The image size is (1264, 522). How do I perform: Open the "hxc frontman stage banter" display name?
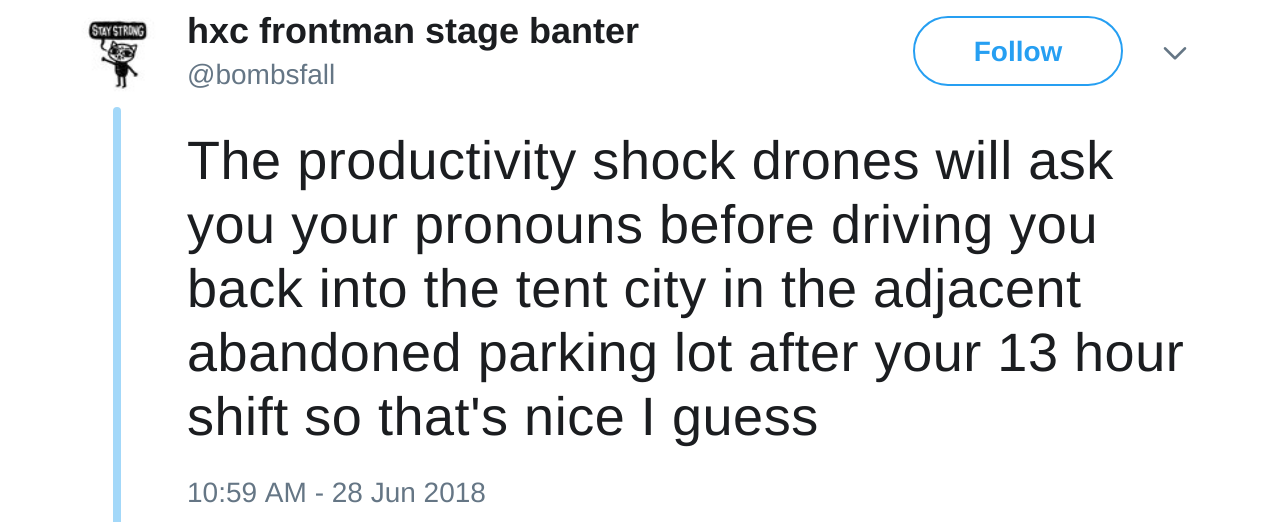[x=412, y=31]
